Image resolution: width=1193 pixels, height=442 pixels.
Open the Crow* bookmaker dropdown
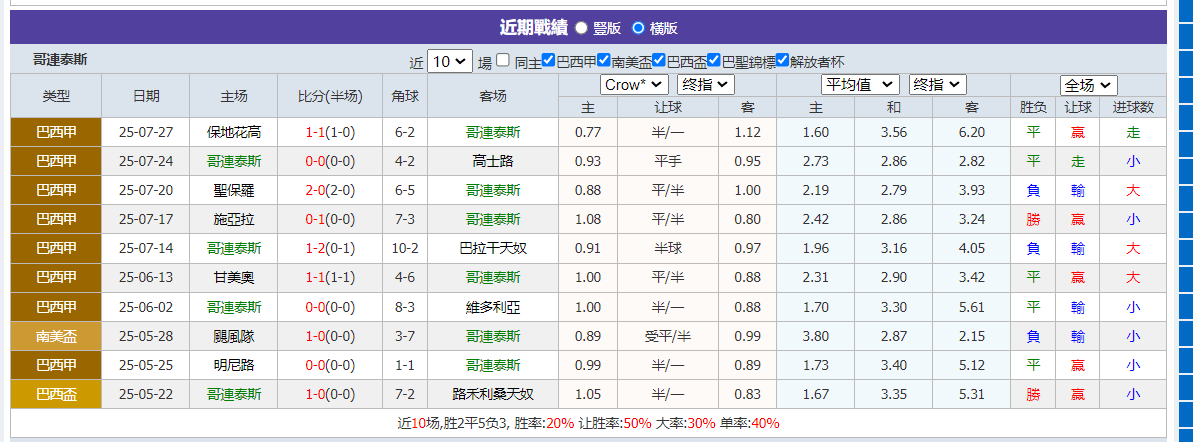pos(635,85)
